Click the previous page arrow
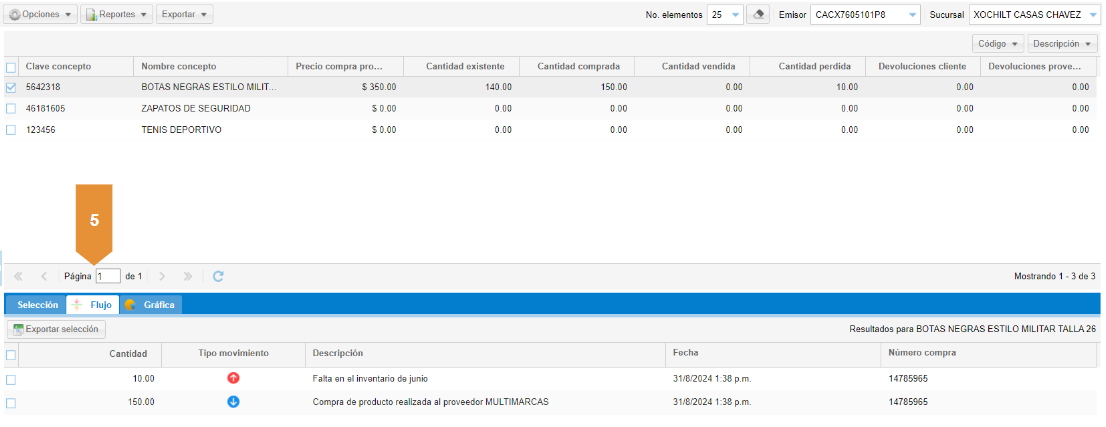Viewport: 1106px width, 427px height. [44, 276]
